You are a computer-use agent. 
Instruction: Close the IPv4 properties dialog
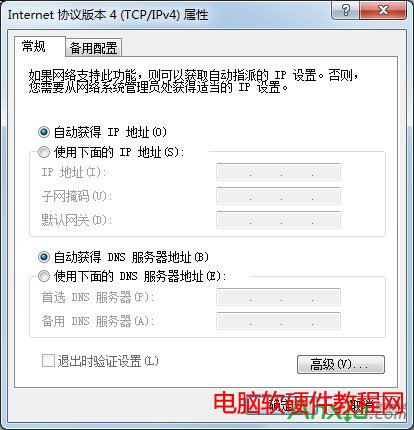pos(383,10)
